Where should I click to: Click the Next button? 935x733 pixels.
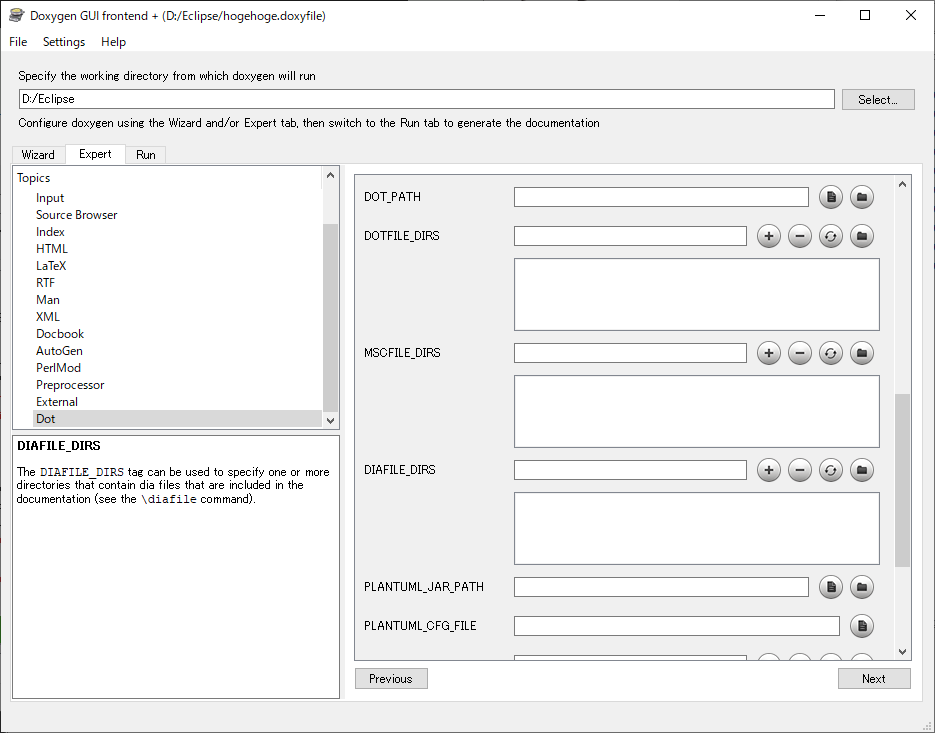pyautogui.click(x=874, y=679)
